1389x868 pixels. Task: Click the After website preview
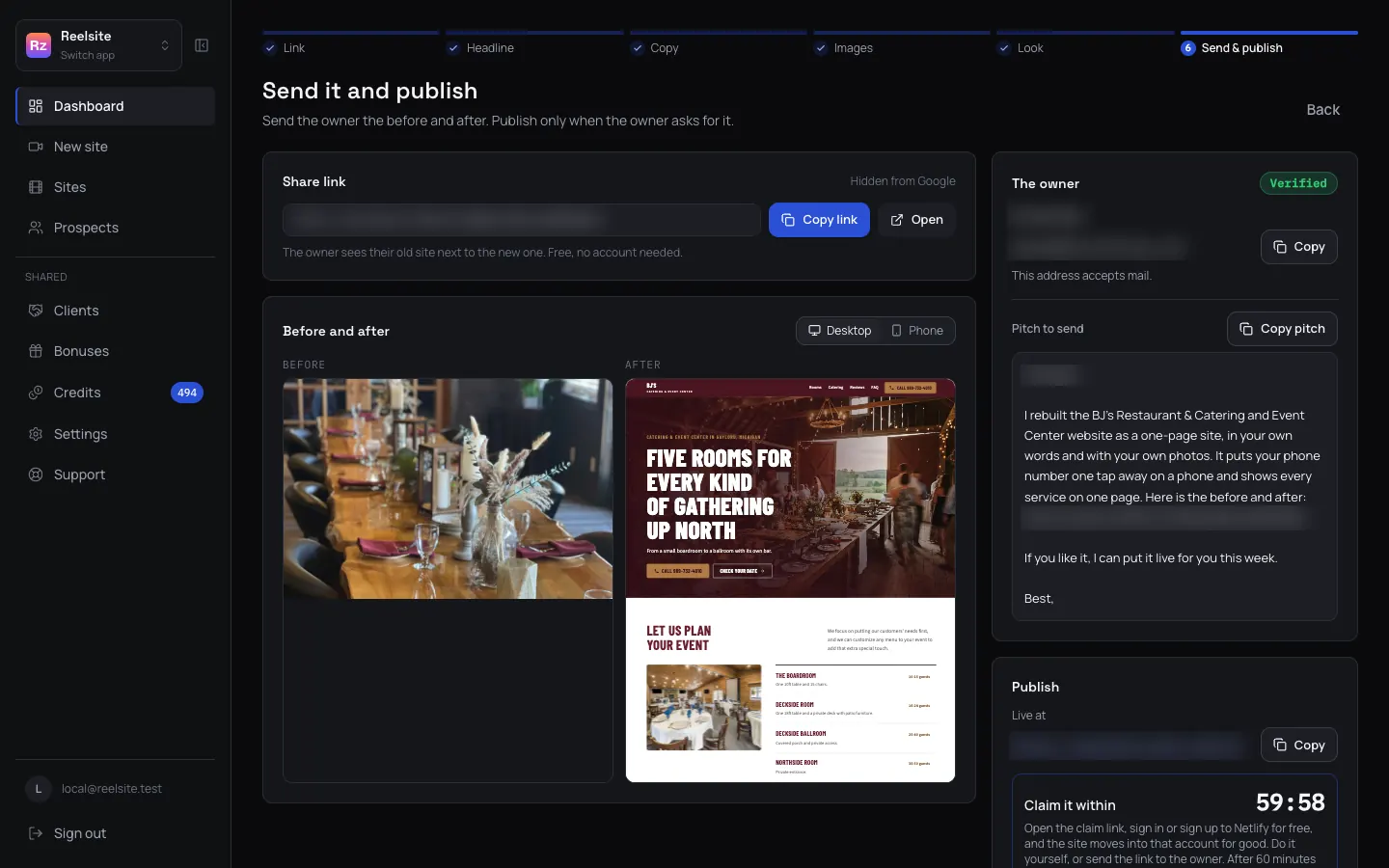790,581
